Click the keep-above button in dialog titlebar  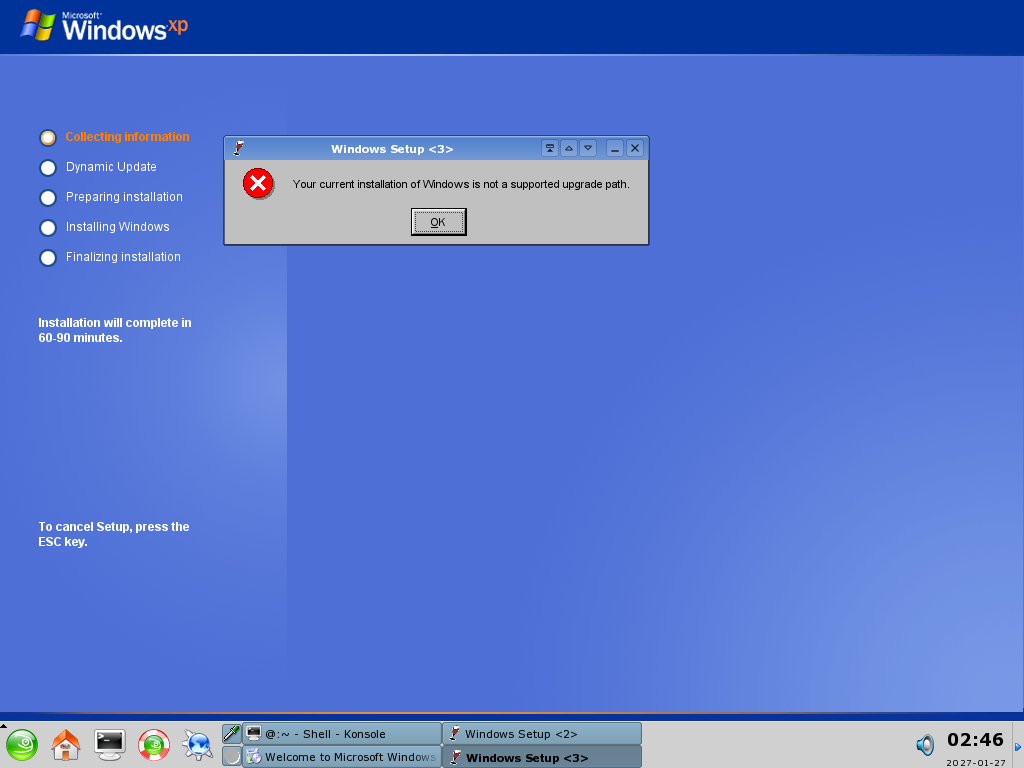pos(549,148)
